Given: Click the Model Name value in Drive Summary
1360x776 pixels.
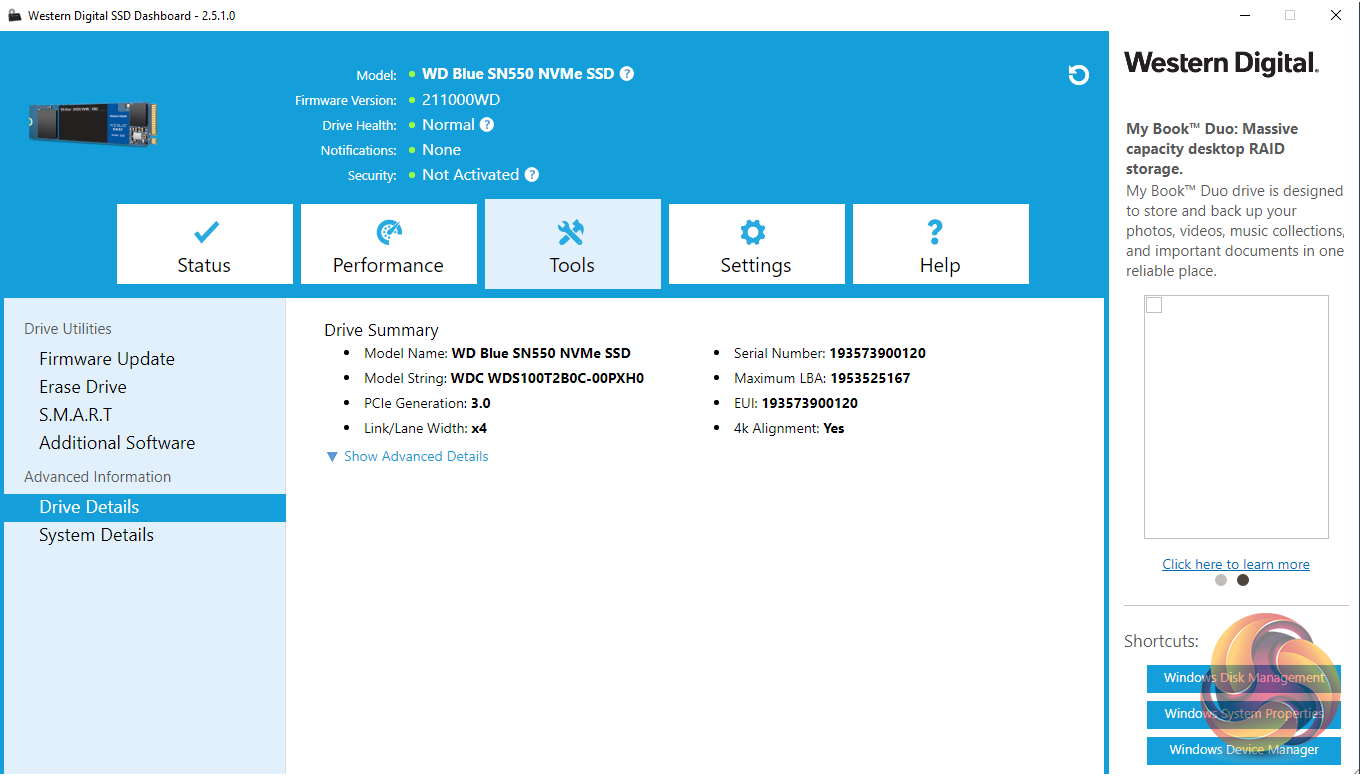Looking at the screenshot, I should point(541,353).
